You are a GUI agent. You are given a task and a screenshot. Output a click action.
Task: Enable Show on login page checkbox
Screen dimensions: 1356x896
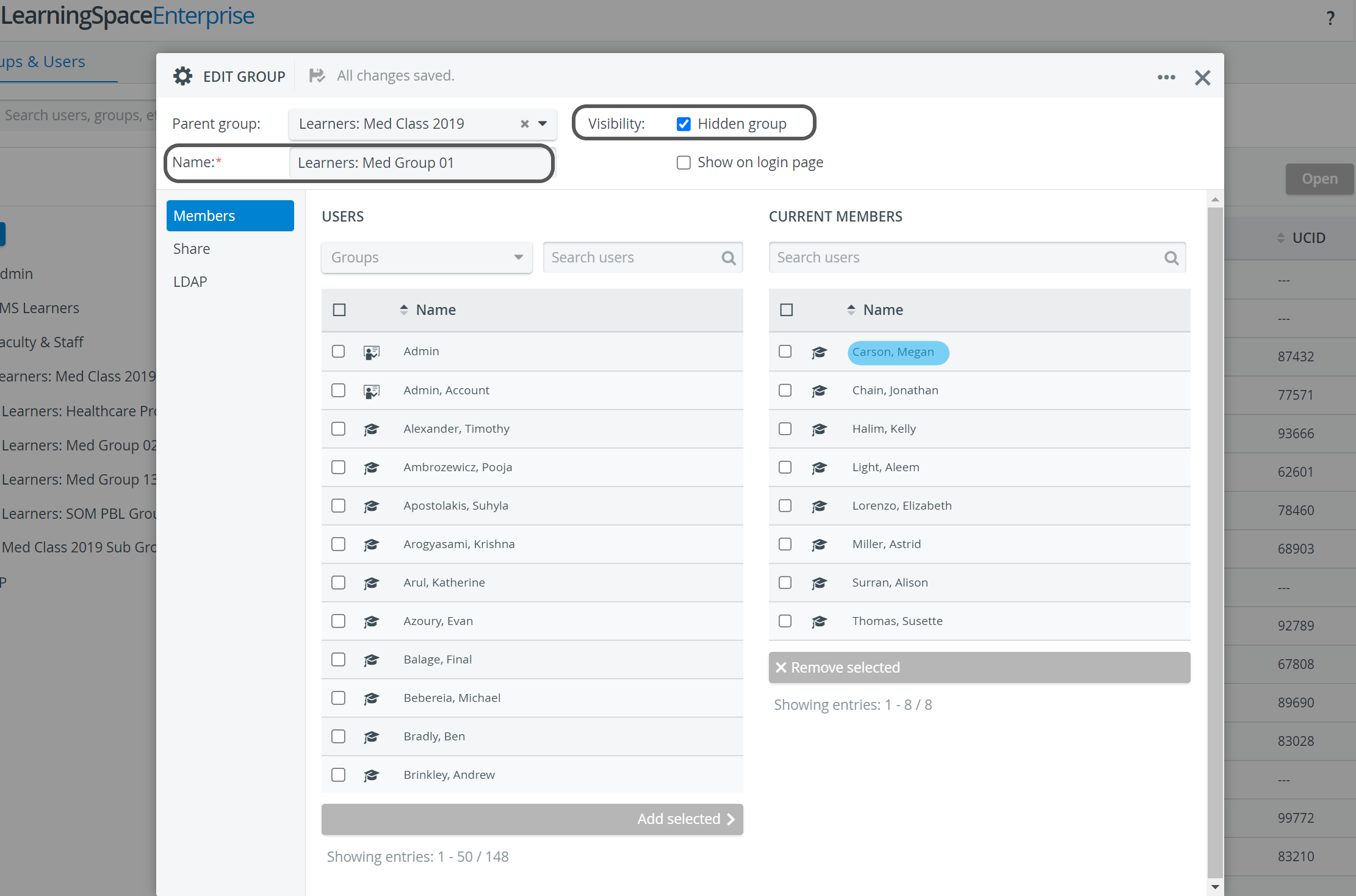[683, 162]
